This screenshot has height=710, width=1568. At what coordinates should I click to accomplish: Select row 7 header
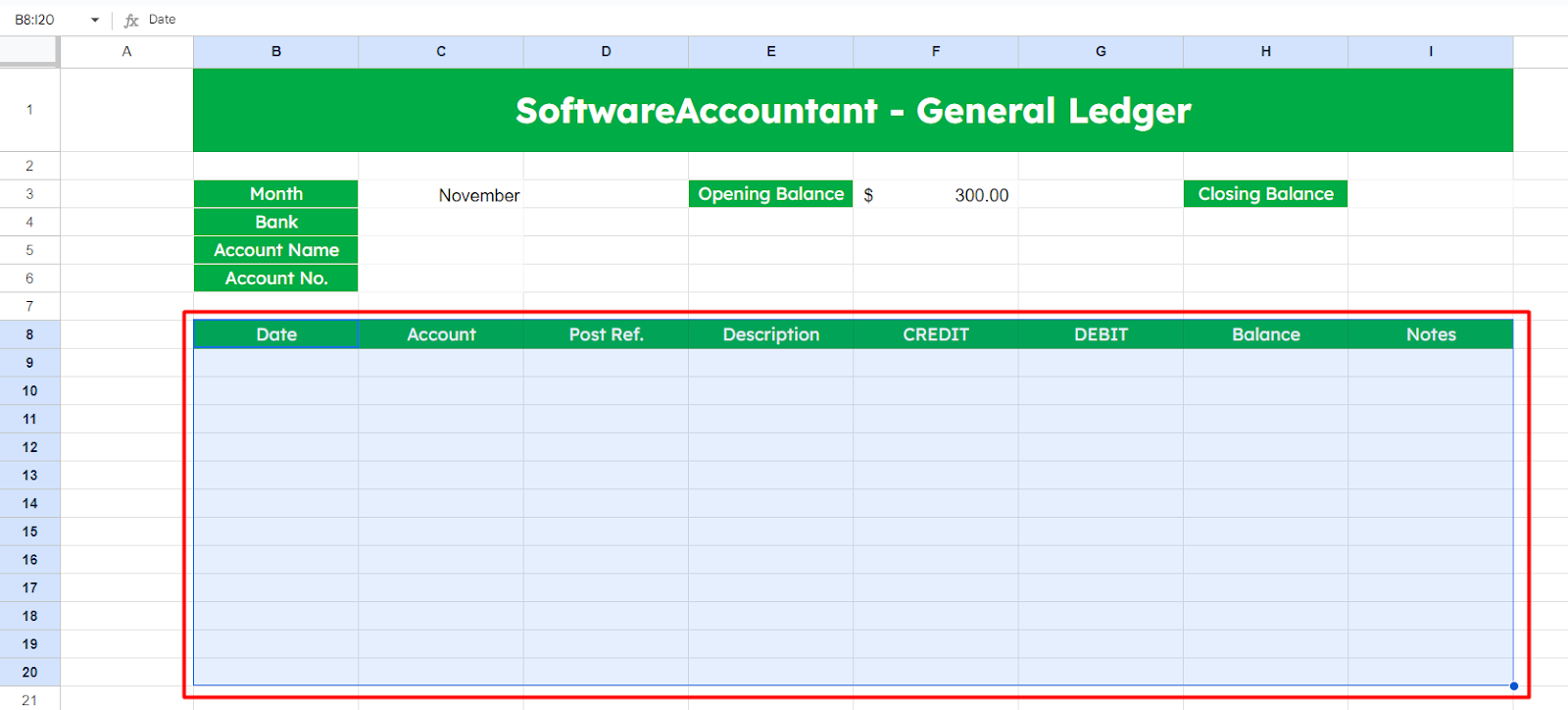pos(29,306)
